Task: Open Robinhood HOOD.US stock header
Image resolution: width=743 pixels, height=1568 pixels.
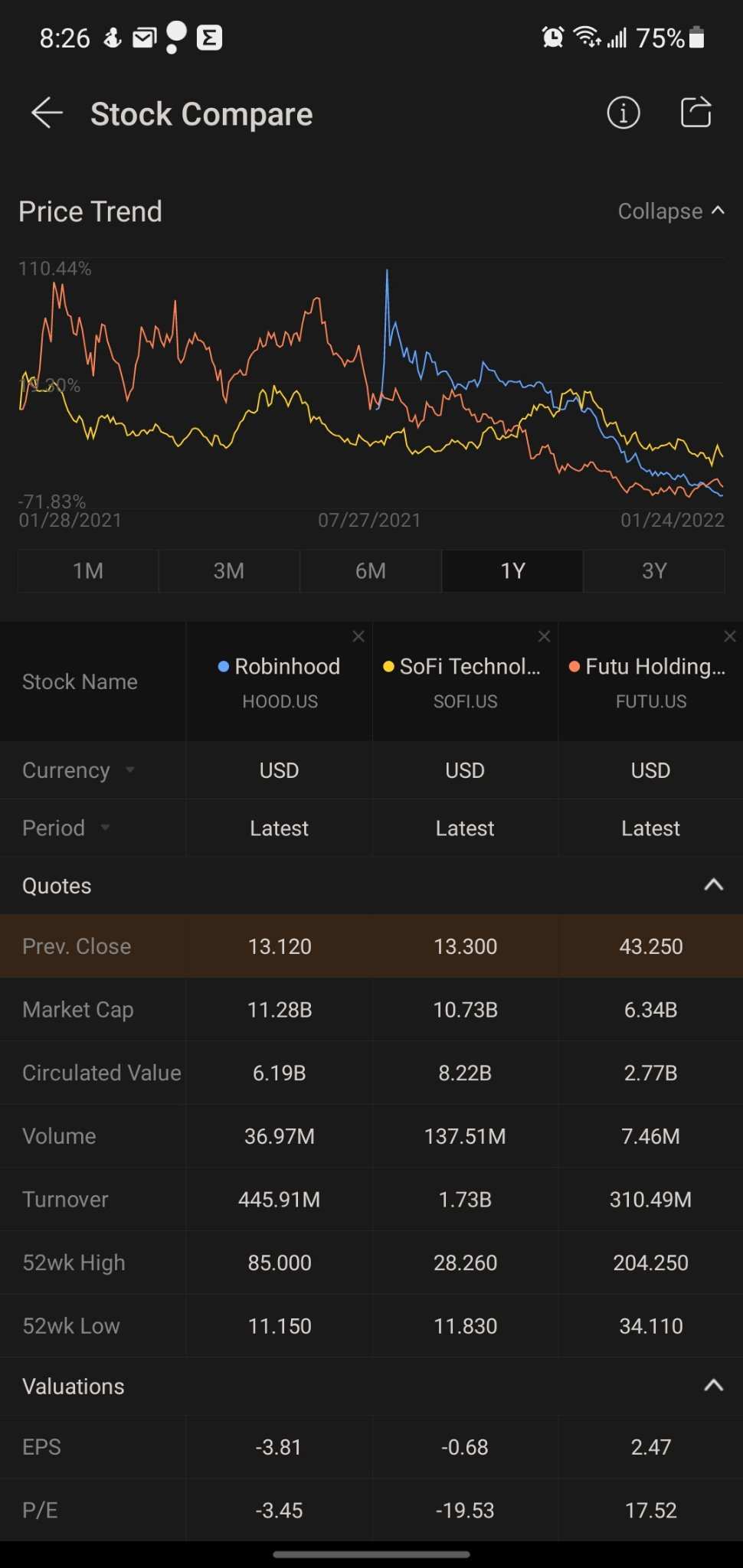Action: click(x=280, y=681)
